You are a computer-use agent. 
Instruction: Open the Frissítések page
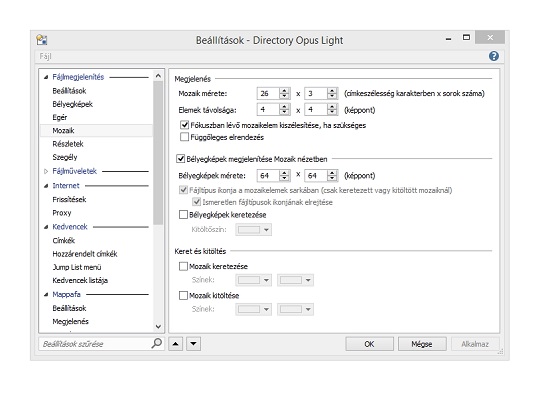pyautogui.click(x=69, y=200)
